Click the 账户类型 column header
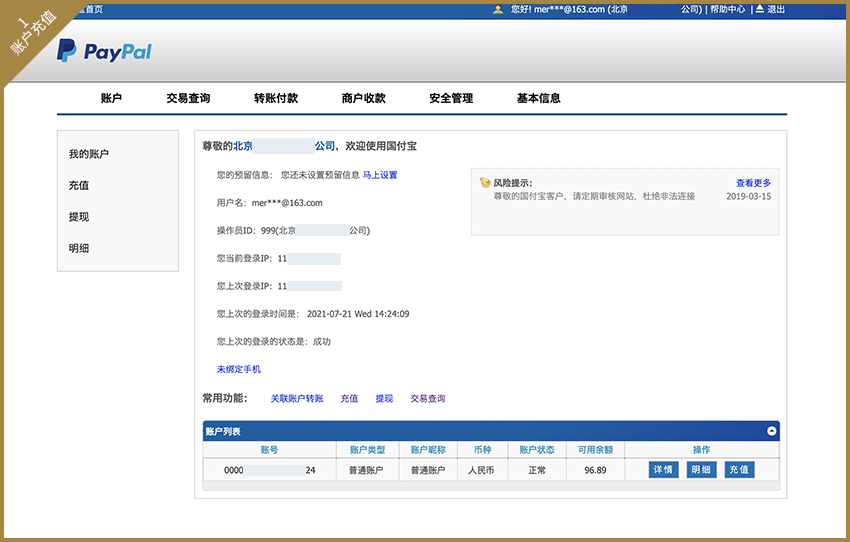The width and height of the screenshot is (850, 542). 368,450
